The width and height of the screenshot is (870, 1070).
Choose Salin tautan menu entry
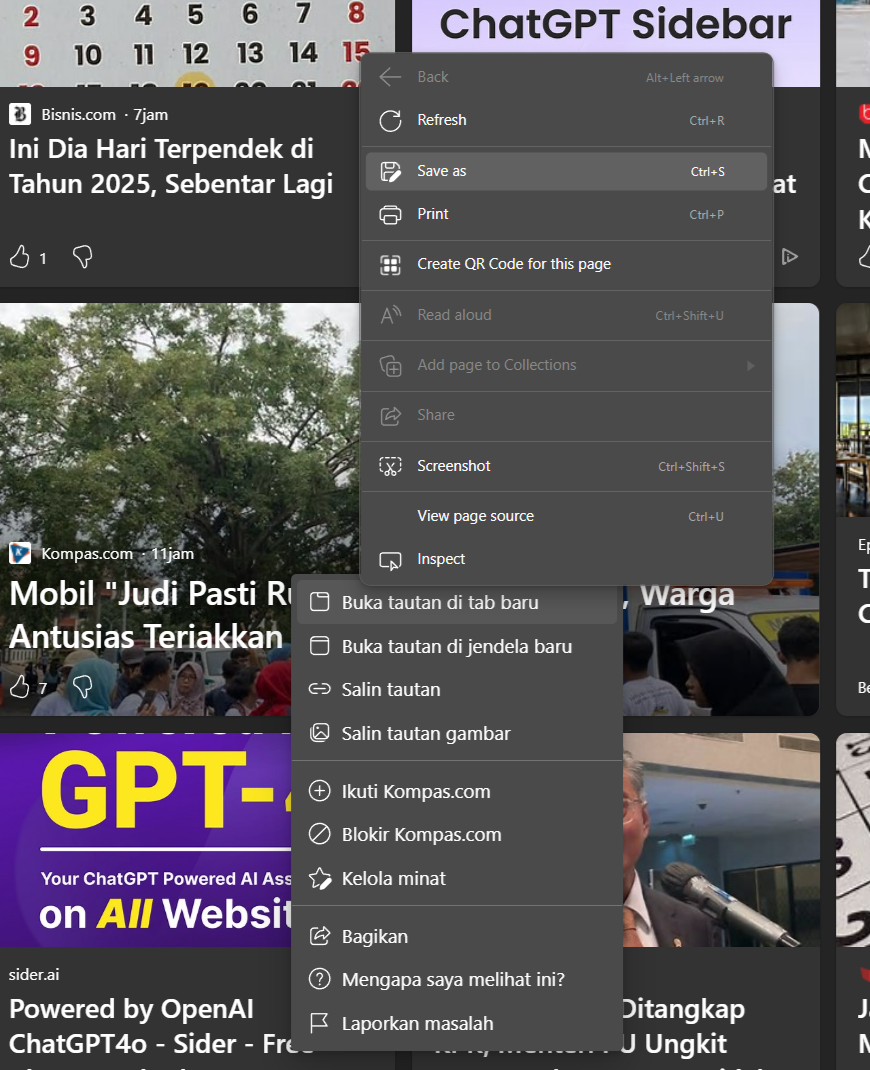[x=457, y=689]
